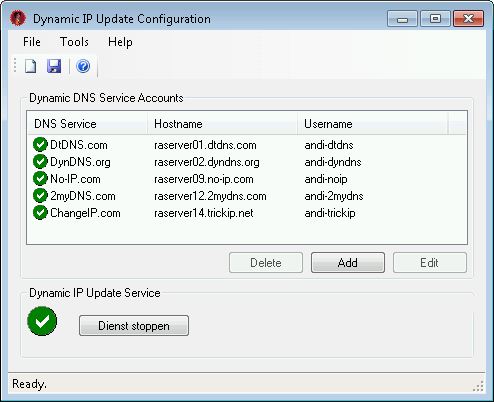
Task: Sort by the Username column header
Action: pos(373,124)
